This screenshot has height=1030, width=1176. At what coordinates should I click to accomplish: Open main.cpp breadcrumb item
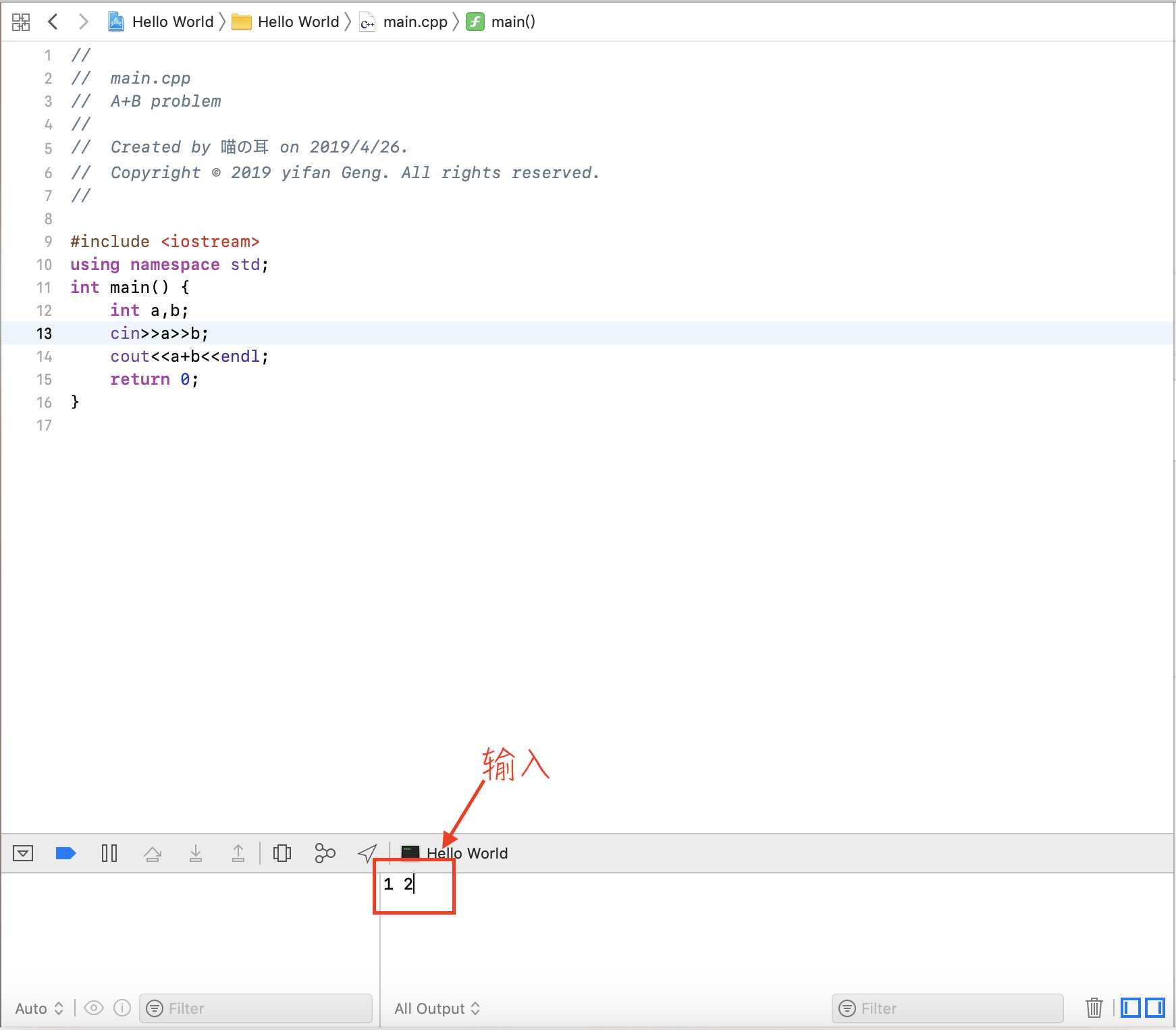pyautogui.click(x=404, y=22)
